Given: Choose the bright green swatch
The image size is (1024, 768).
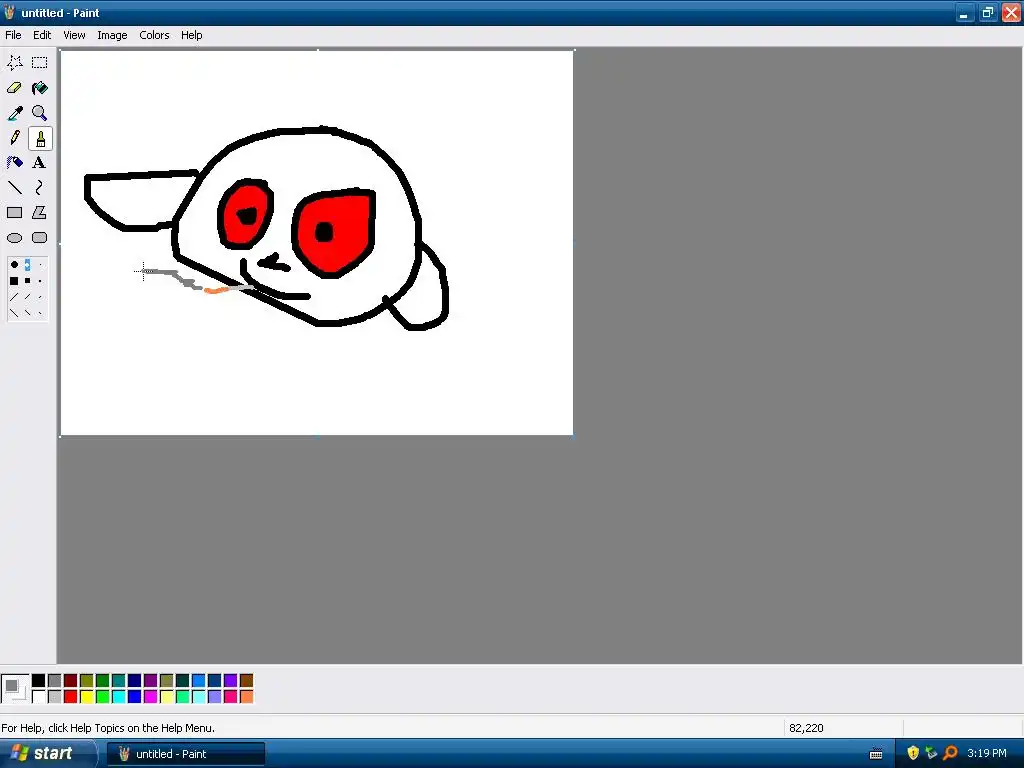Looking at the screenshot, I should pyautogui.click(x=103, y=697).
